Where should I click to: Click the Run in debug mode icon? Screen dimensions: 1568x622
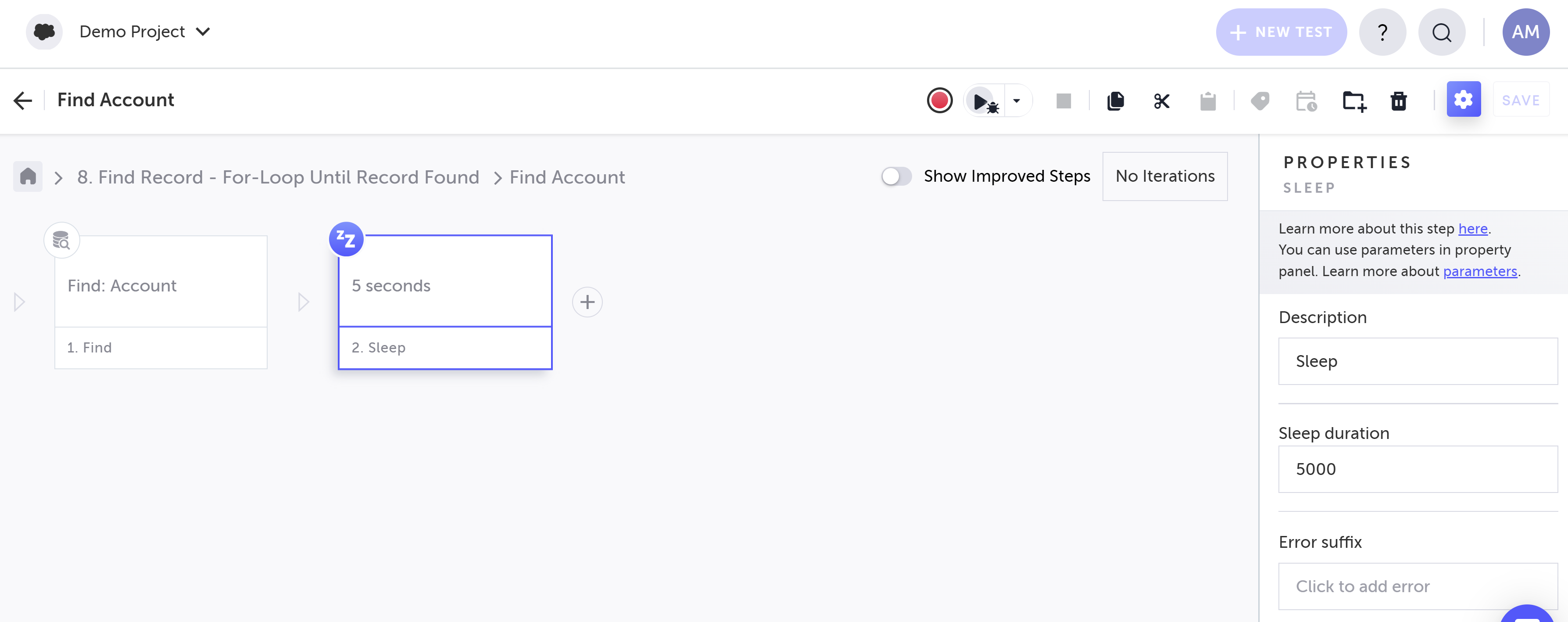[x=982, y=101]
